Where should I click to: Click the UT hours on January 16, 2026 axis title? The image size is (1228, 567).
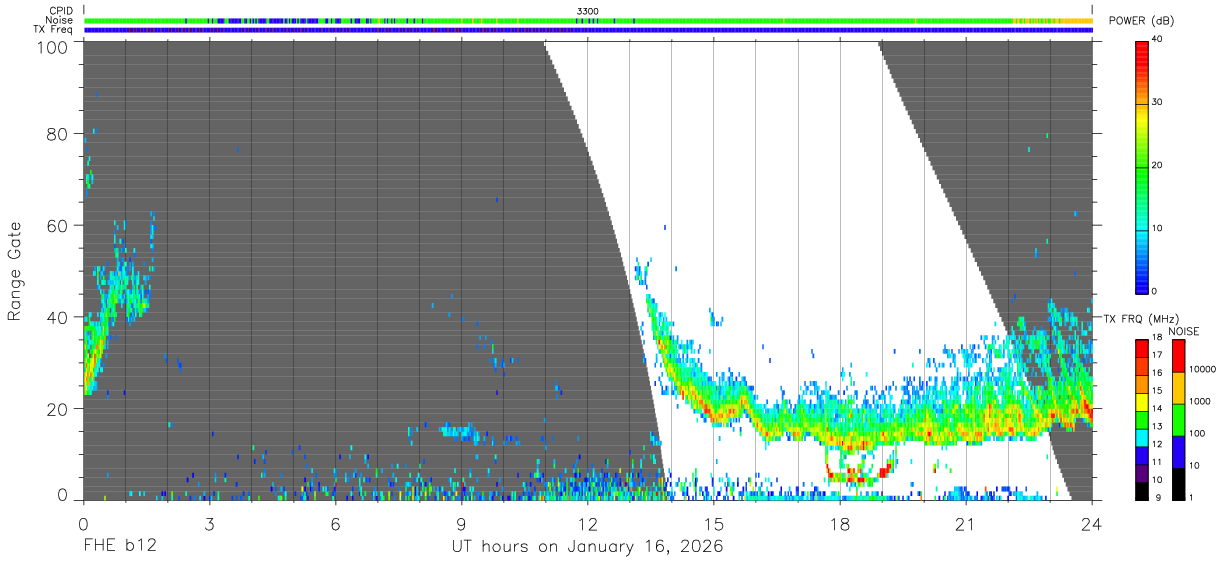pyautogui.click(x=588, y=546)
